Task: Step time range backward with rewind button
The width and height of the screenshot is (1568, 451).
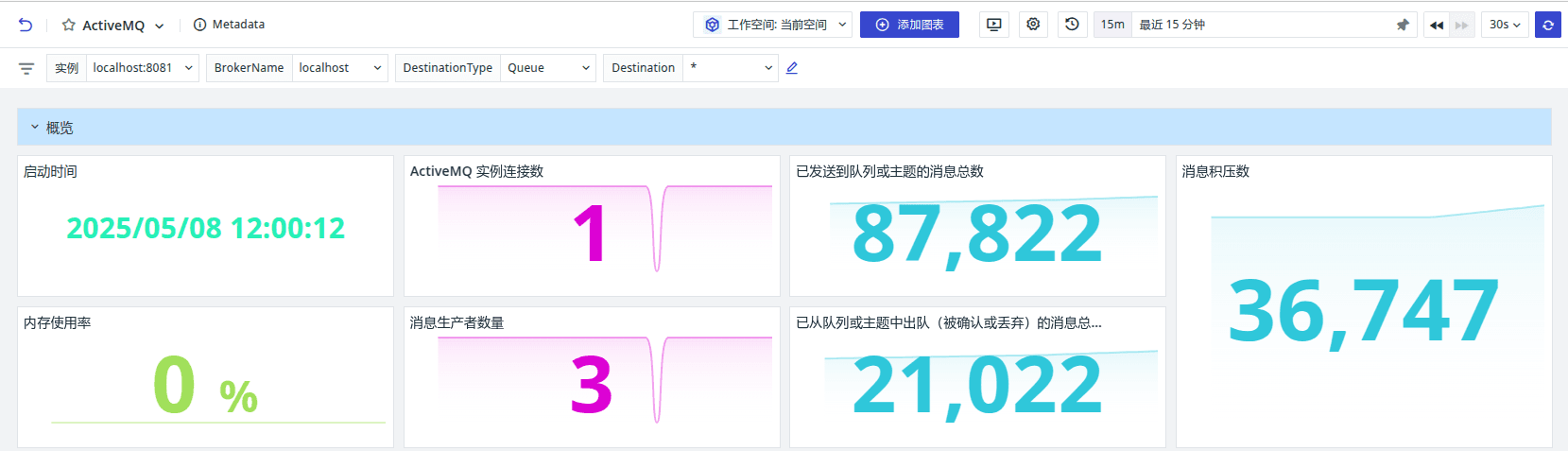Action: 1437,25
